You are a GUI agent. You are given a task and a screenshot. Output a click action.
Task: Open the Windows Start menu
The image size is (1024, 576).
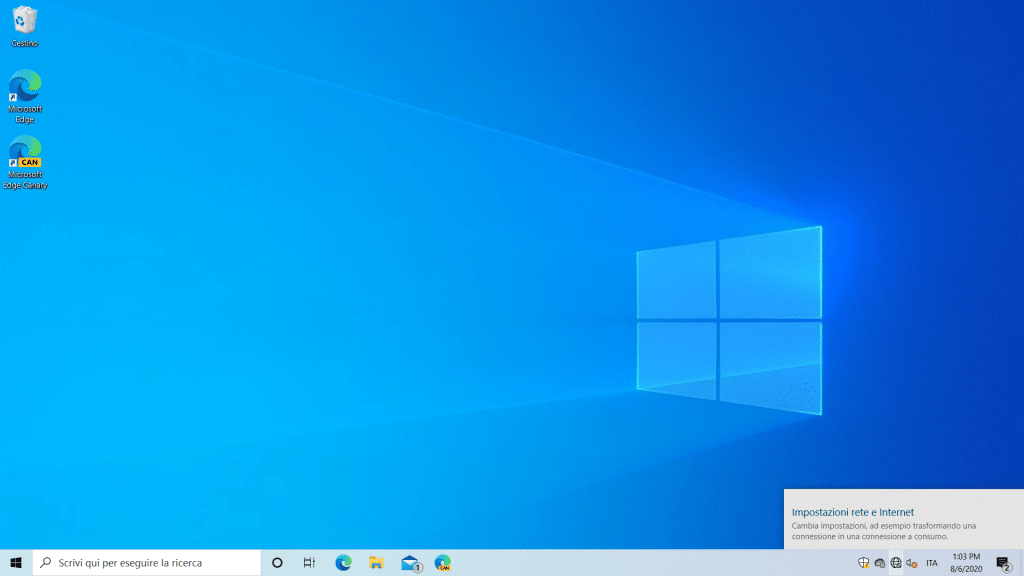pyautogui.click(x=16, y=563)
